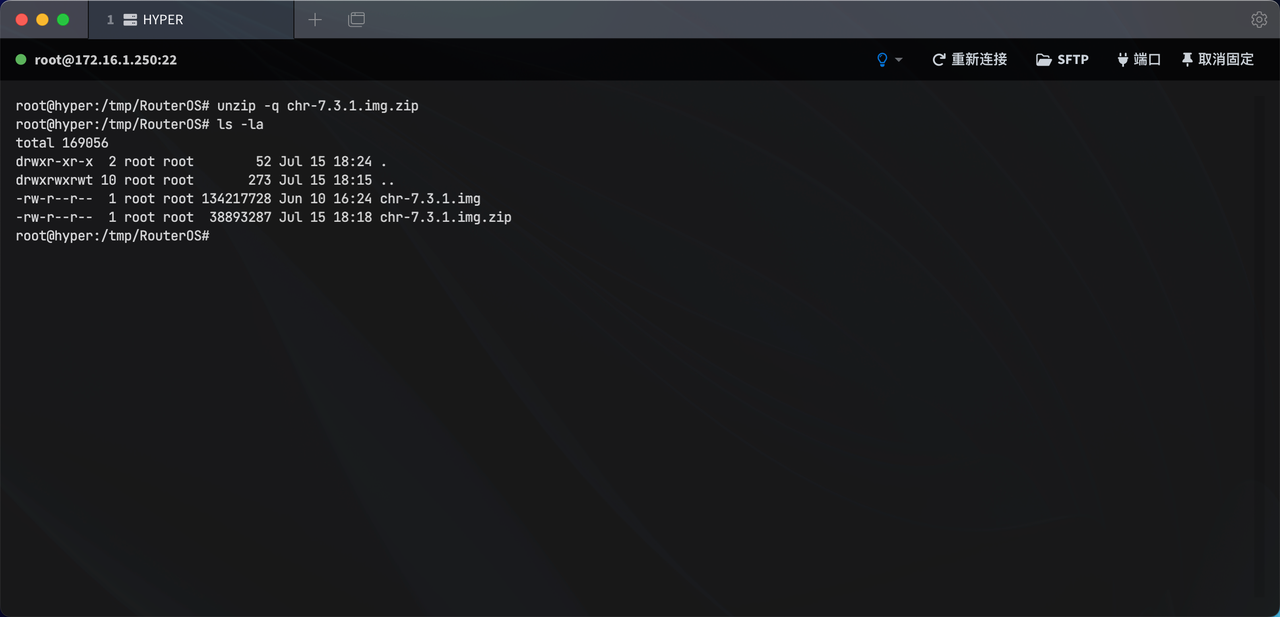Minimize the window with the yellow button

click(42, 19)
